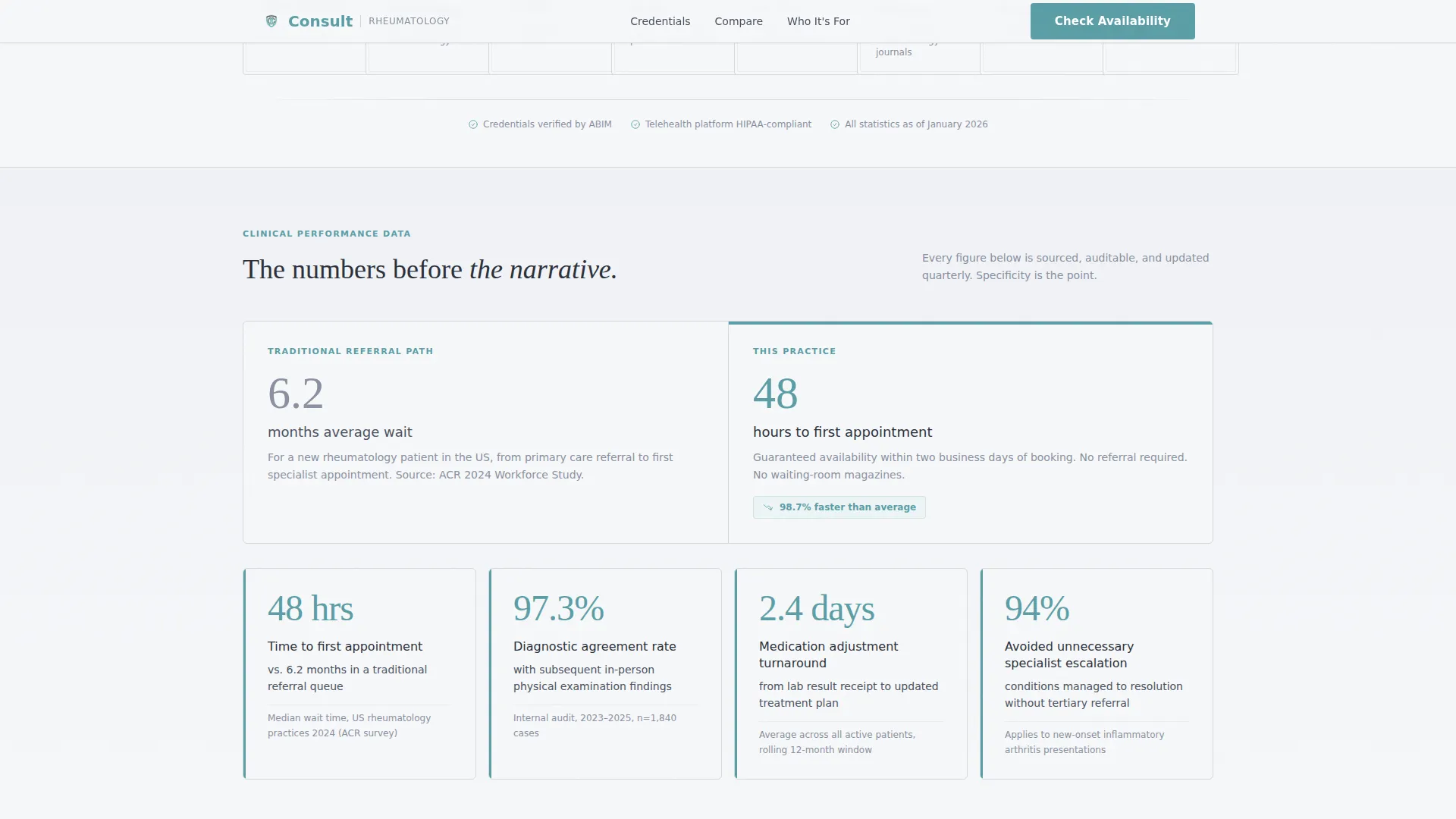Image resolution: width=1456 pixels, height=819 pixels.
Task: Click 'Applies to new-onset inflammatory arthritis' footnote
Action: click(x=1084, y=742)
